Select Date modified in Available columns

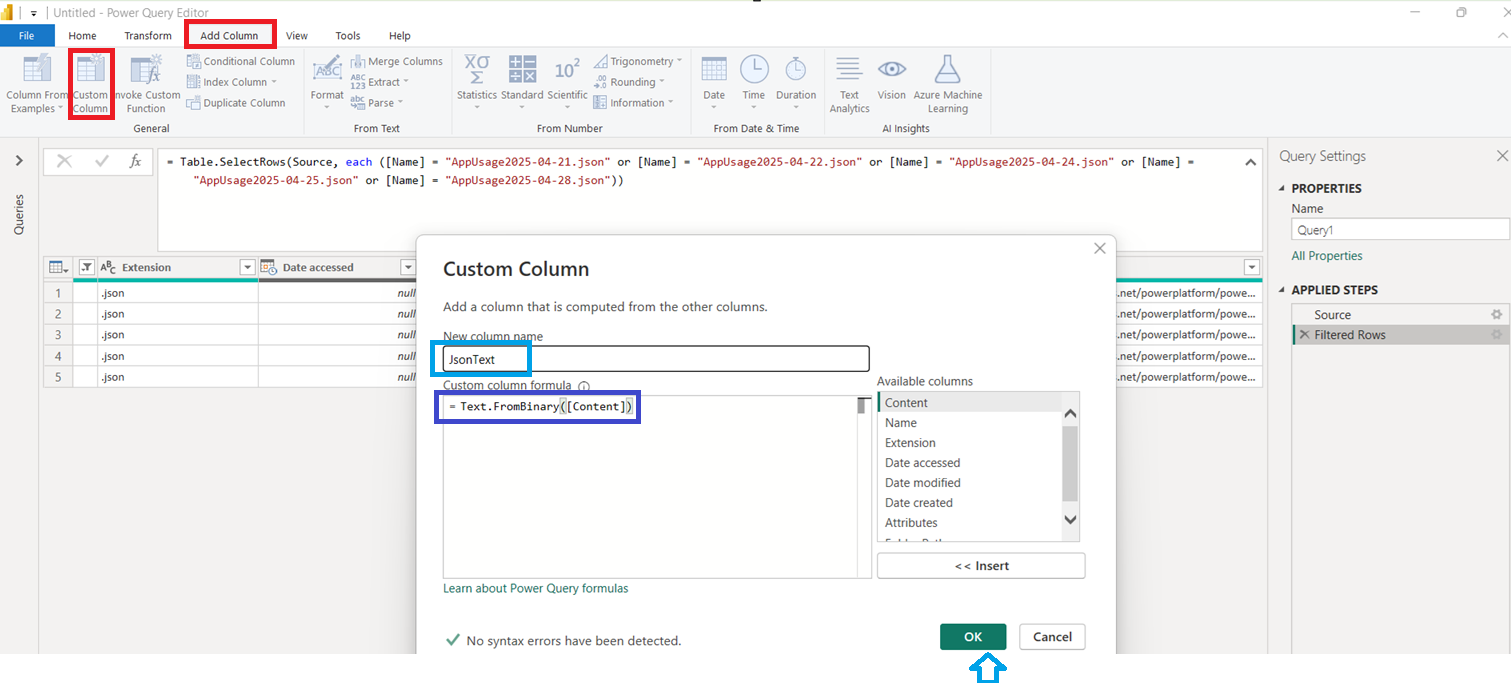922,483
